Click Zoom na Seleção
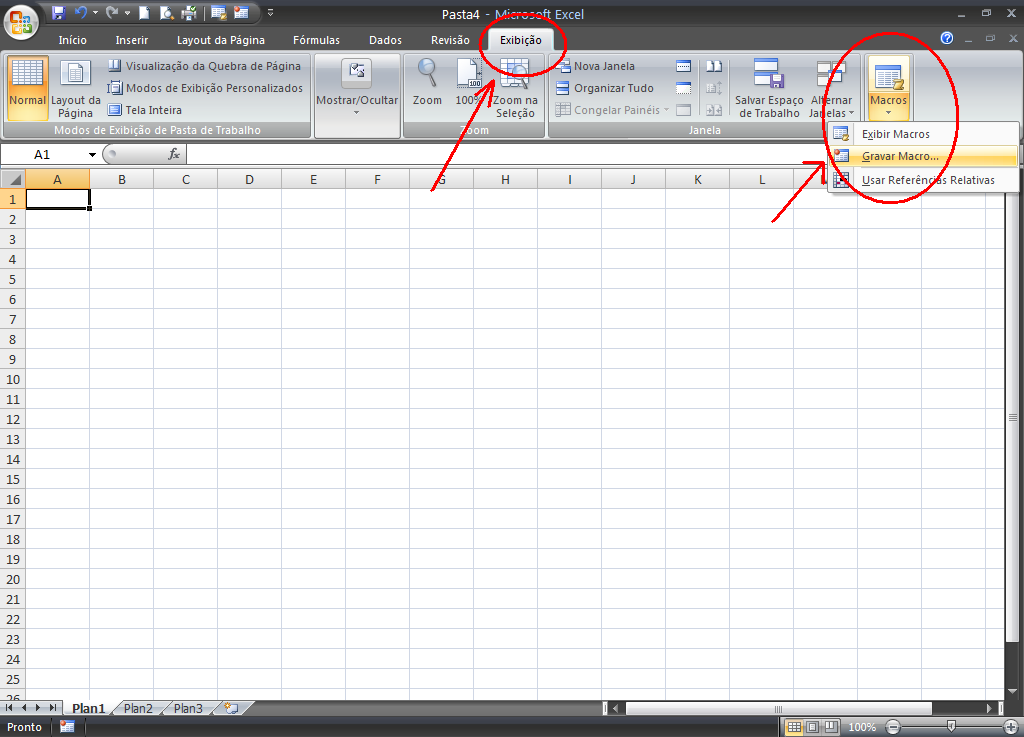The height and width of the screenshot is (737, 1024). point(515,89)
